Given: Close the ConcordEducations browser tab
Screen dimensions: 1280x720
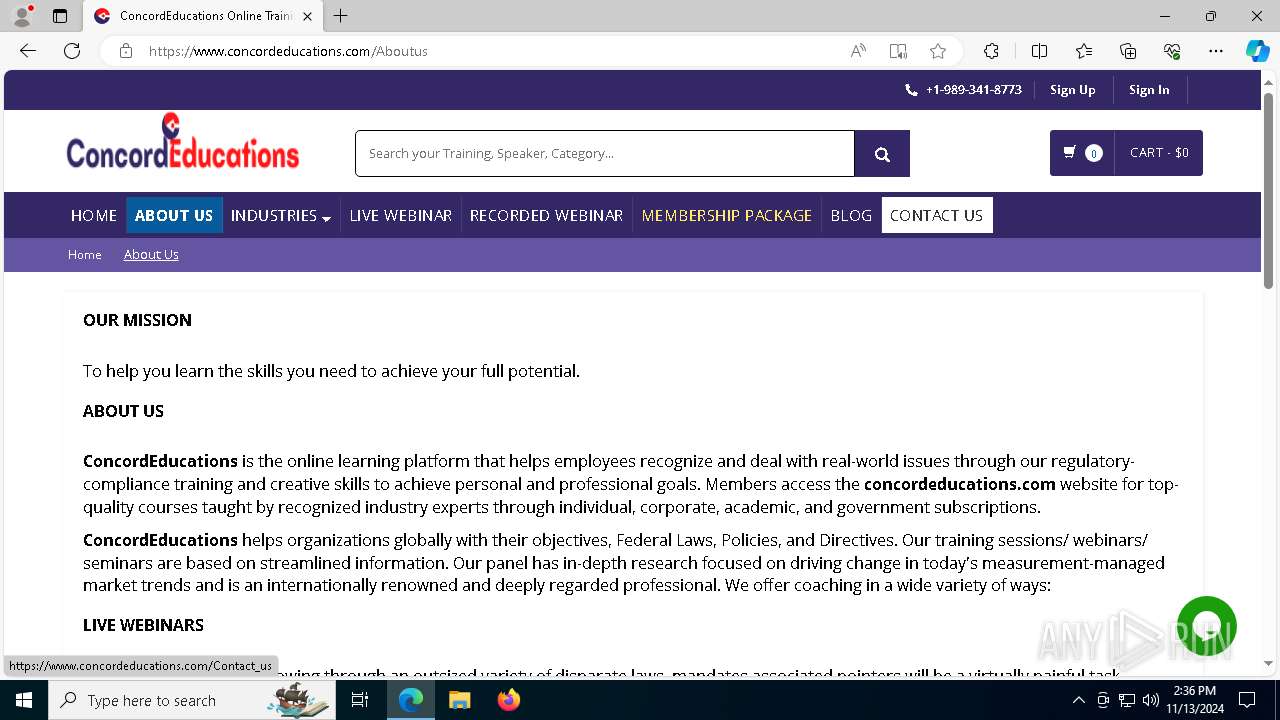Looking at the screenshot, I should point(307,16).
